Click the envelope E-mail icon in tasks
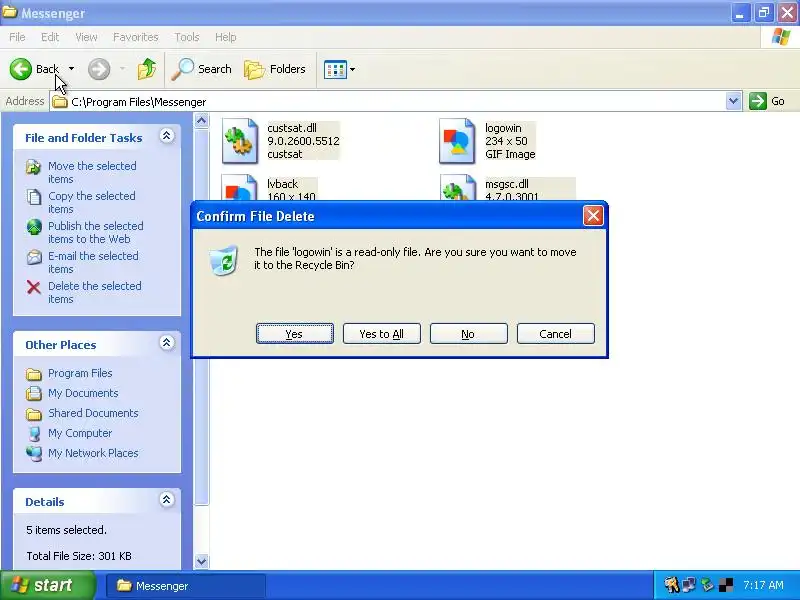The width and height of the screenshot is (800, 600). click(x=34, y=257)
